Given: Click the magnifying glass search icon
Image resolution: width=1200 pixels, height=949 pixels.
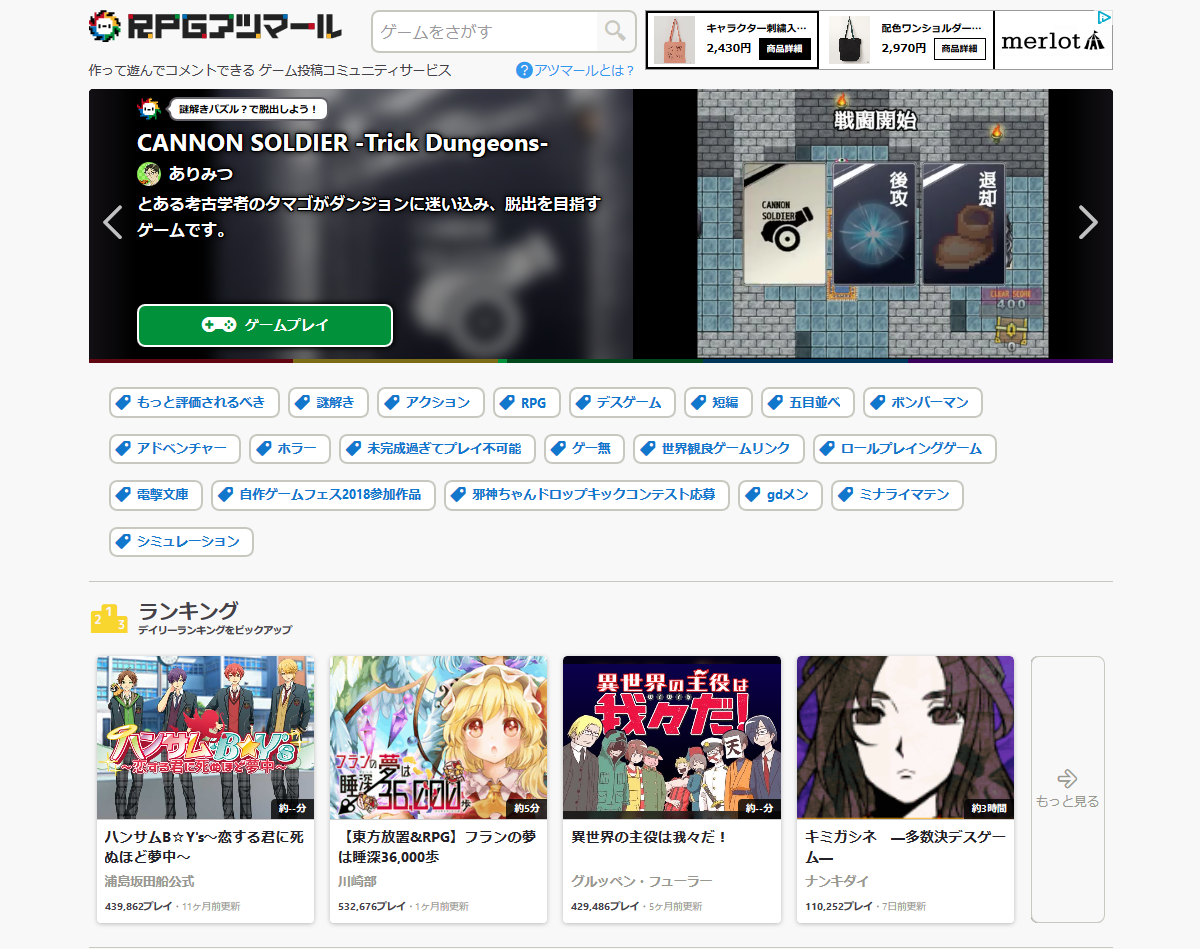Looking at the screenshot, I should [x=616, y=31].
